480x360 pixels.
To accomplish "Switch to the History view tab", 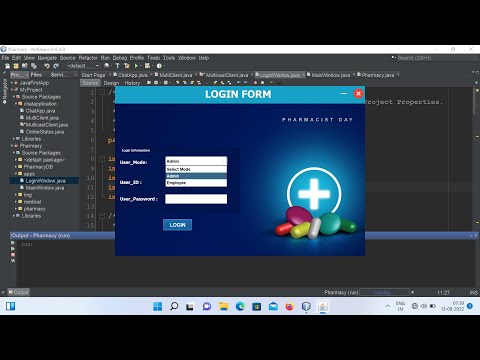I will pos(132,83).
